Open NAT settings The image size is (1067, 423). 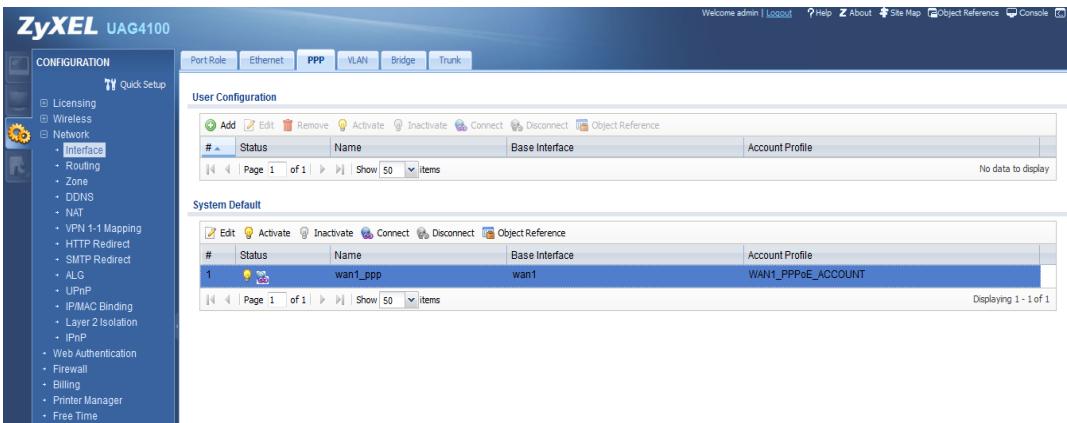tap(74, 213)
